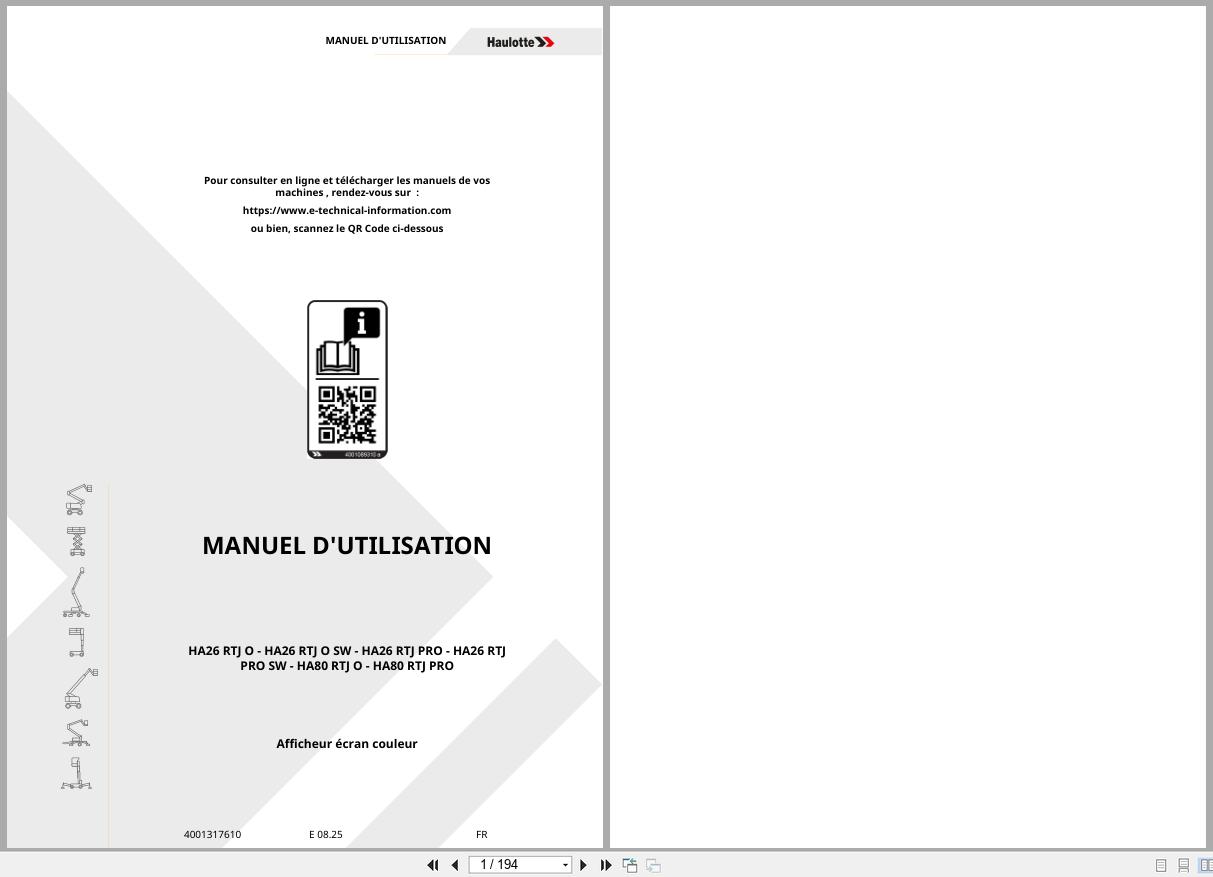Click the scissor lift machine icon
The height and width of the screenshot is (877, 1213).
[x=77, y=541]
